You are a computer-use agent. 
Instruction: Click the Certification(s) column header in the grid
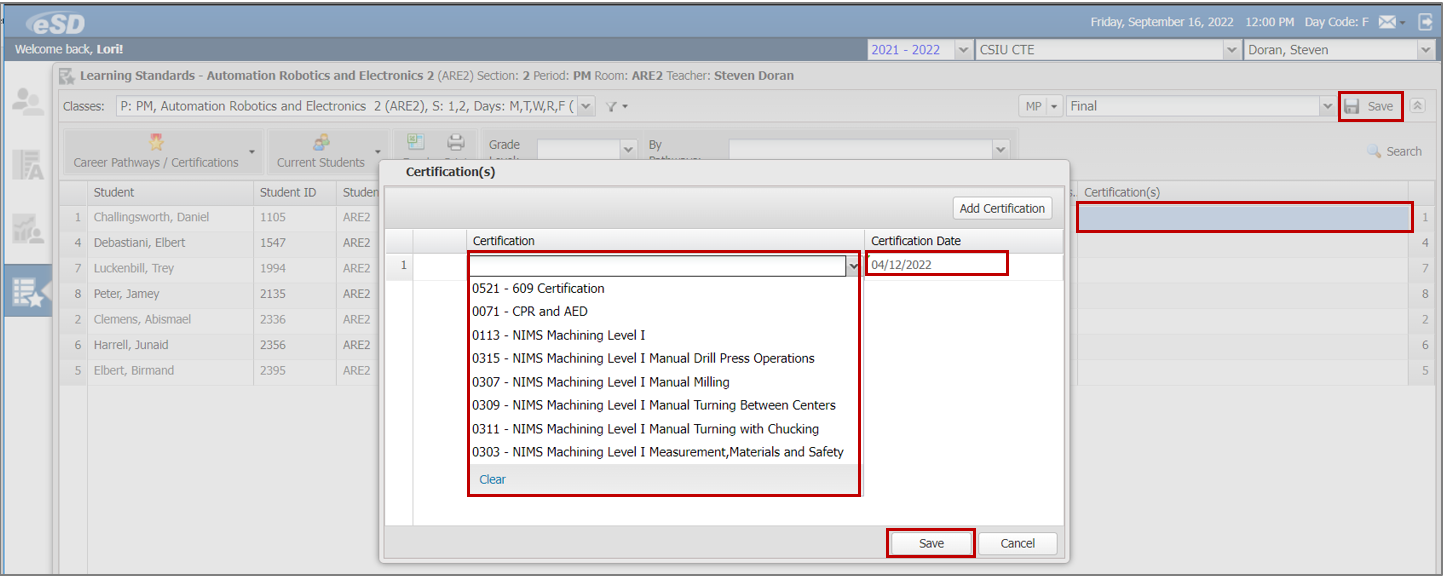[x=1243, y=192]
